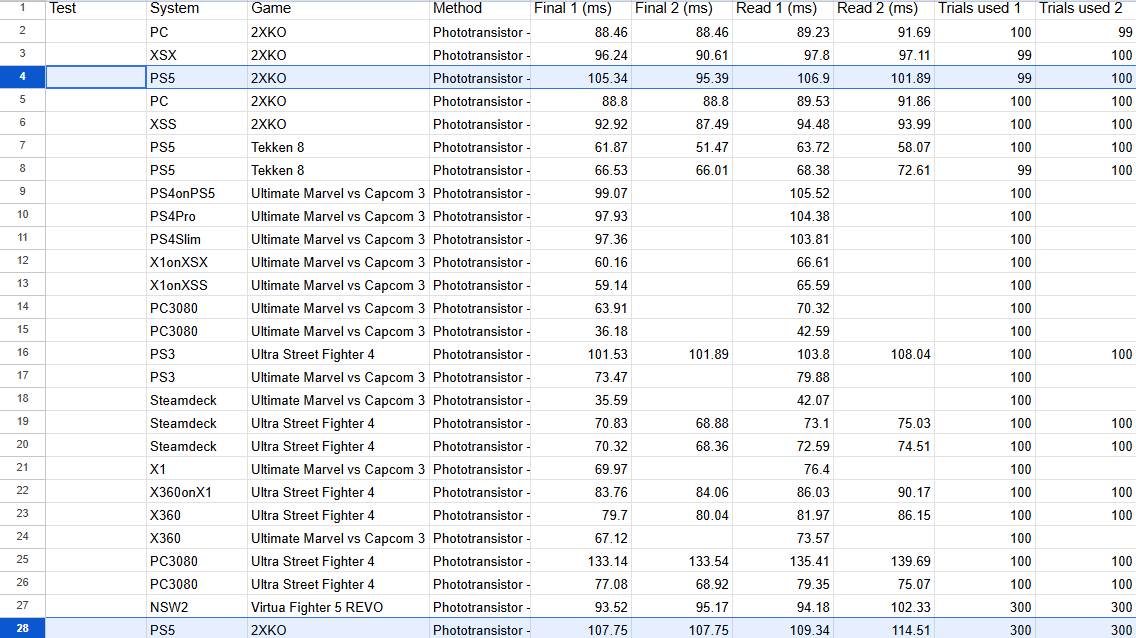Select the cell containing 36.18
1136x638 pixels.
tap(580, 331)
